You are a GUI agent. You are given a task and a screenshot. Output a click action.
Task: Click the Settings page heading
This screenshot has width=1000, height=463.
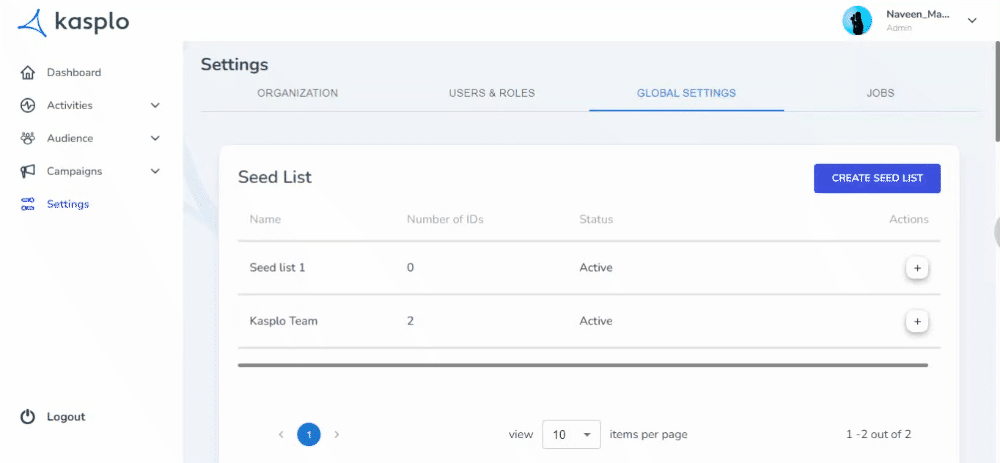click(235, 64)
